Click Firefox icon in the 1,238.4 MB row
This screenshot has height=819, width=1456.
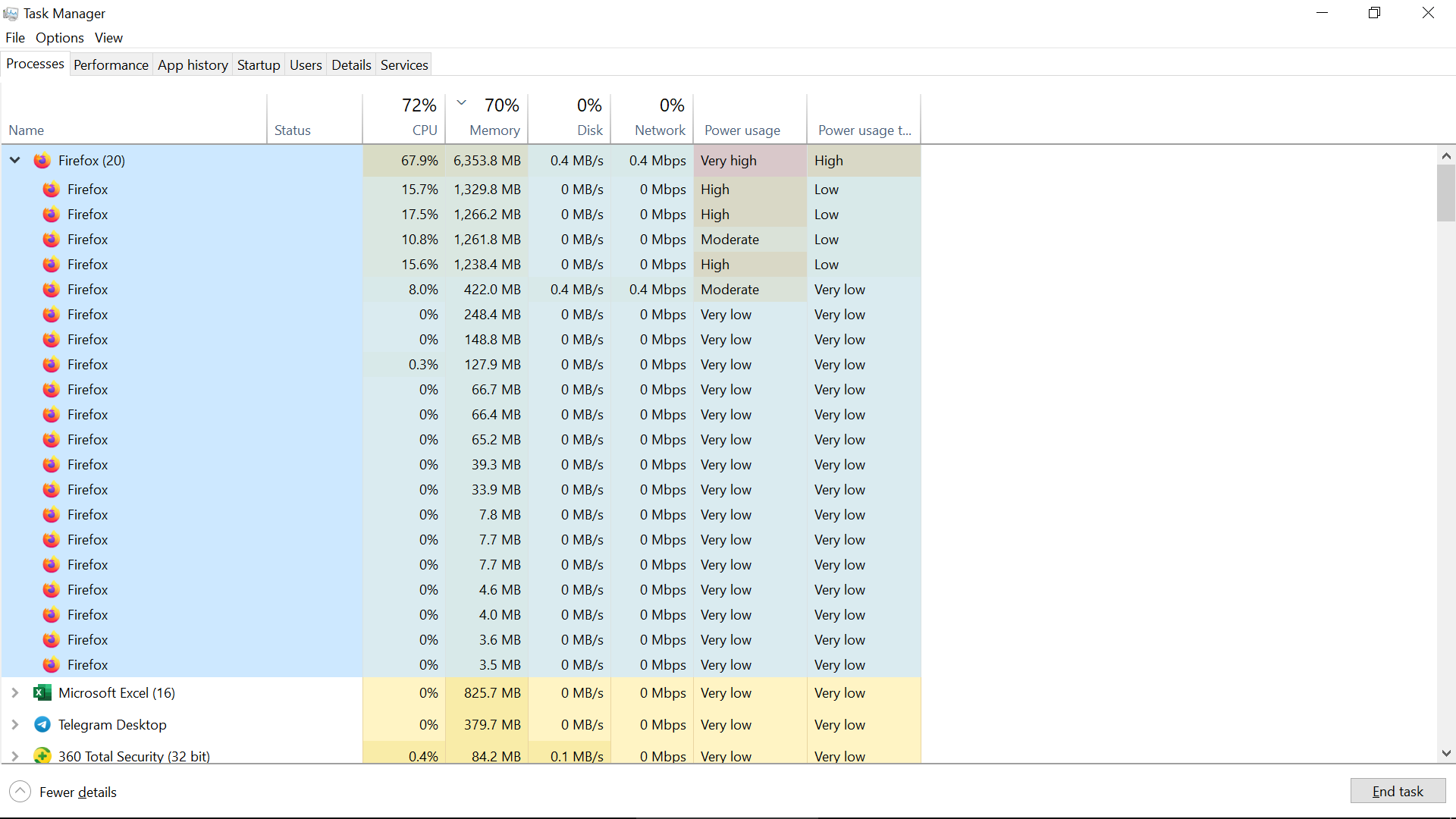click(x=51, y=265)
